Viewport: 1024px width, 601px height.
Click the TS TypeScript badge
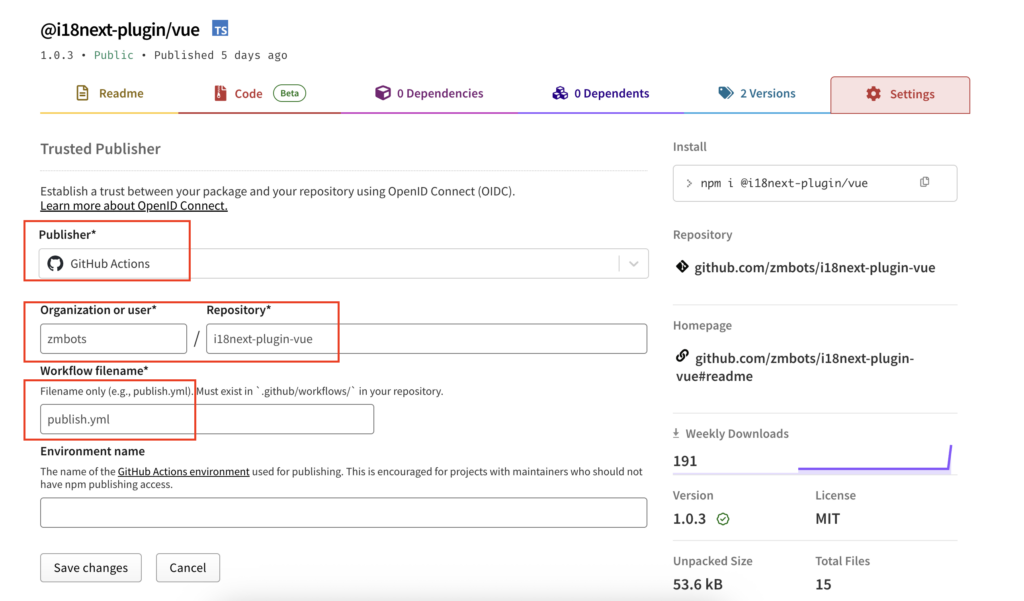219,29
